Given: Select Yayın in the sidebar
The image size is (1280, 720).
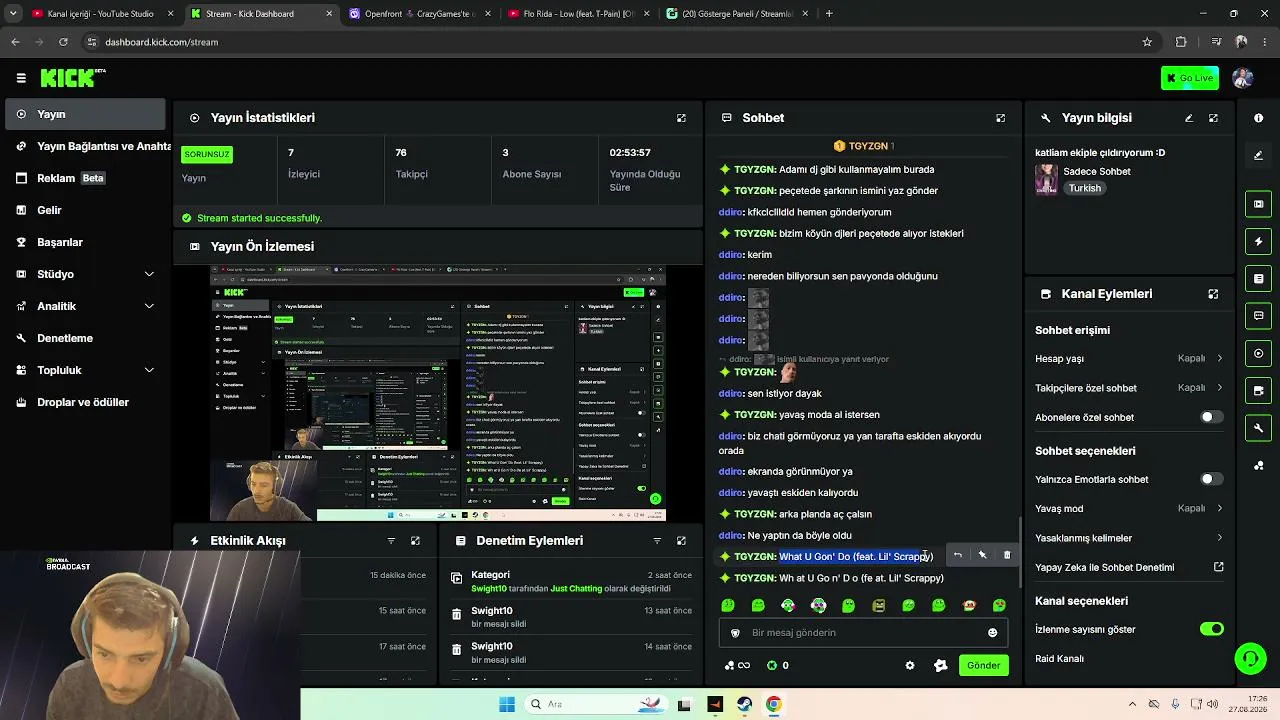Looking at the screenshot, I should (x=85, y=114).
